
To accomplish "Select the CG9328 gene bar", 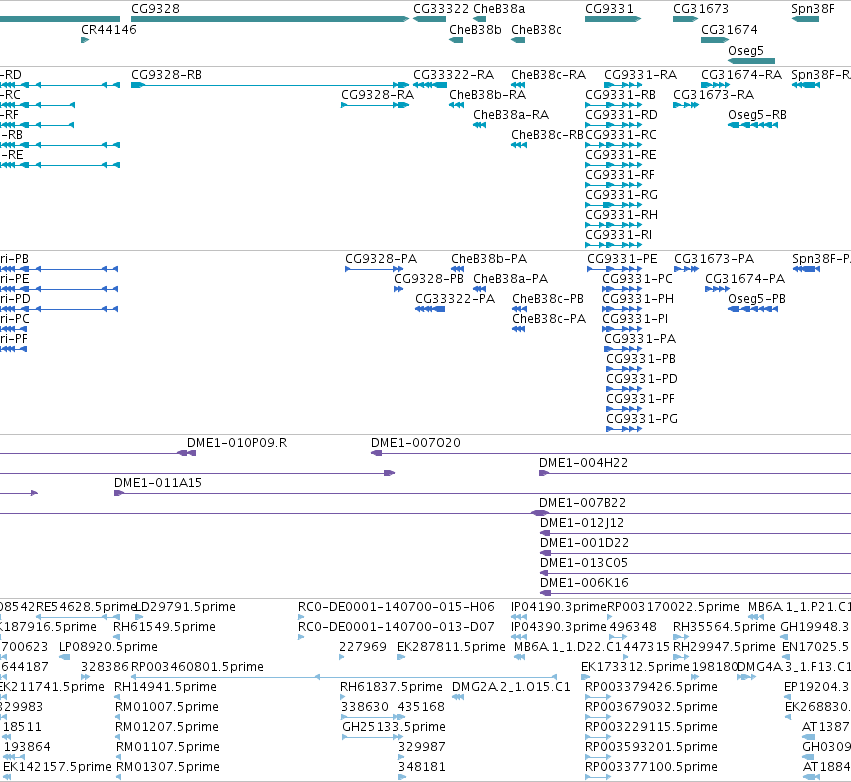I will [270, 19].
